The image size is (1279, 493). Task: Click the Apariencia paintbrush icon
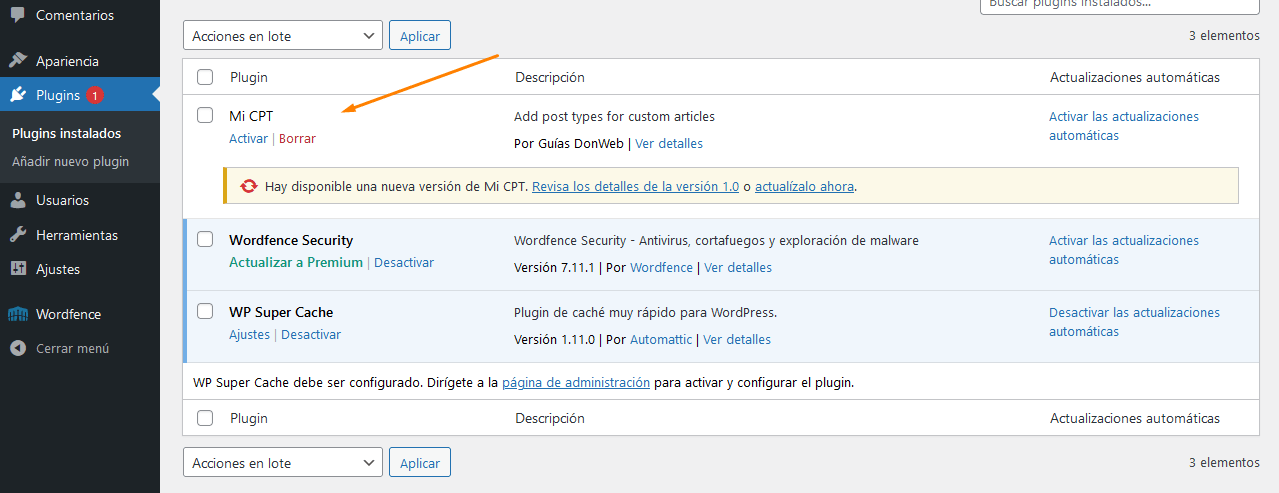coord(18,61)
